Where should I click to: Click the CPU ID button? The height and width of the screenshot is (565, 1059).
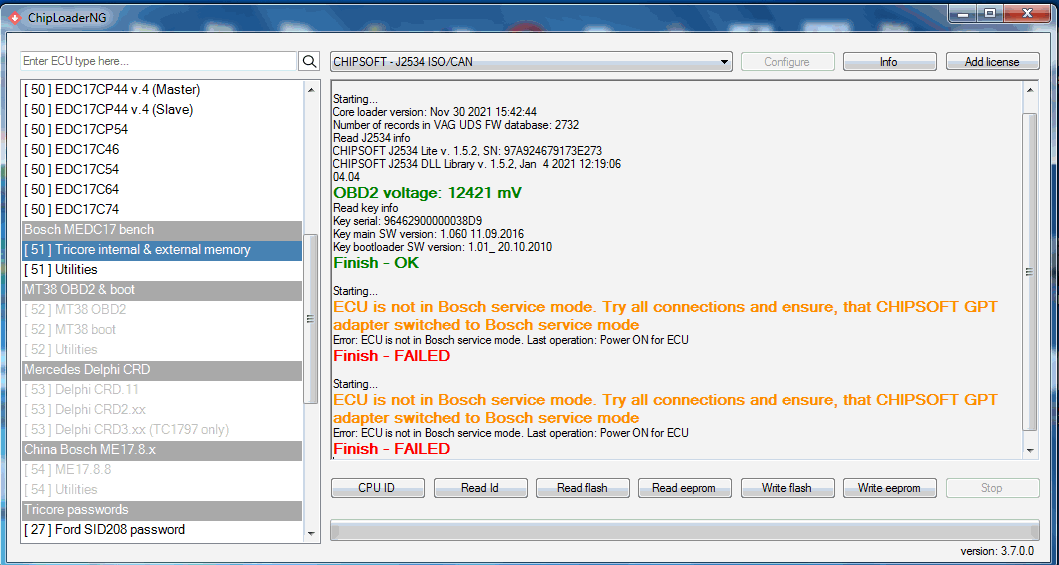point(377,488)
